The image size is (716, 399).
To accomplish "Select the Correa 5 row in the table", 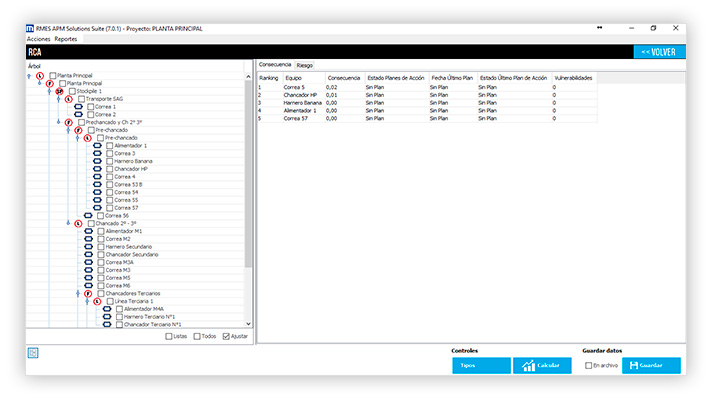I will [x=427, y=87].
